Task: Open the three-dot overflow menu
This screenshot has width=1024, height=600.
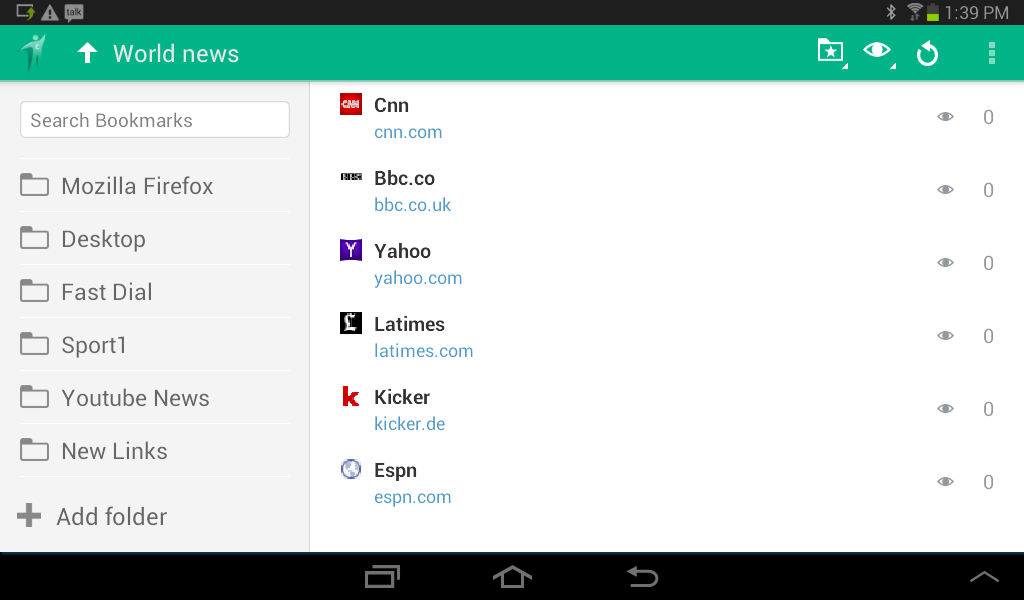Action: click(991, 53)
